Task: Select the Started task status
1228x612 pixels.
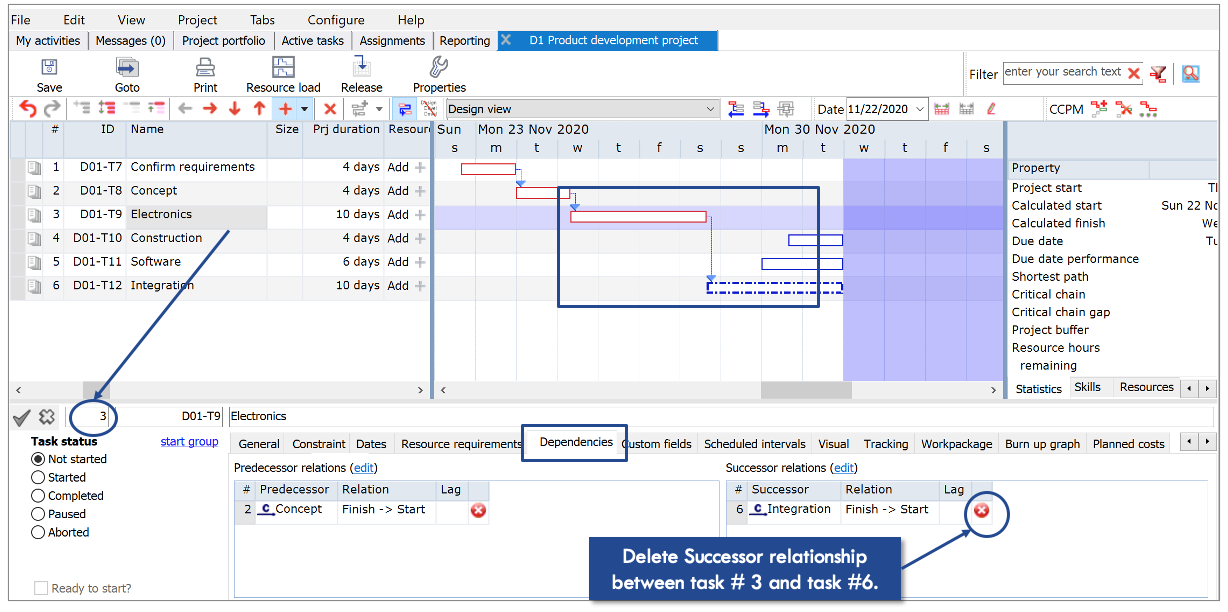Action: click(39, 478)
